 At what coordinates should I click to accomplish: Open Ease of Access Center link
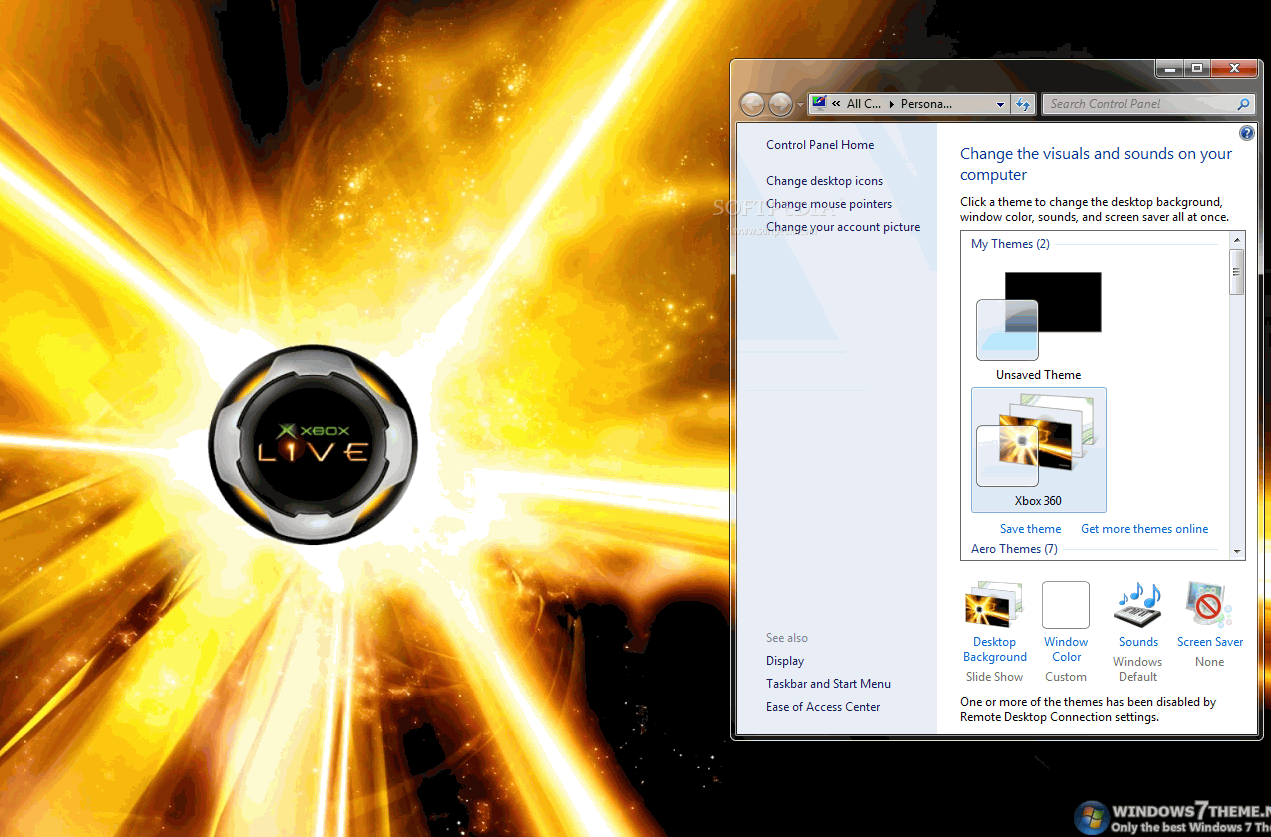[823, 707]
